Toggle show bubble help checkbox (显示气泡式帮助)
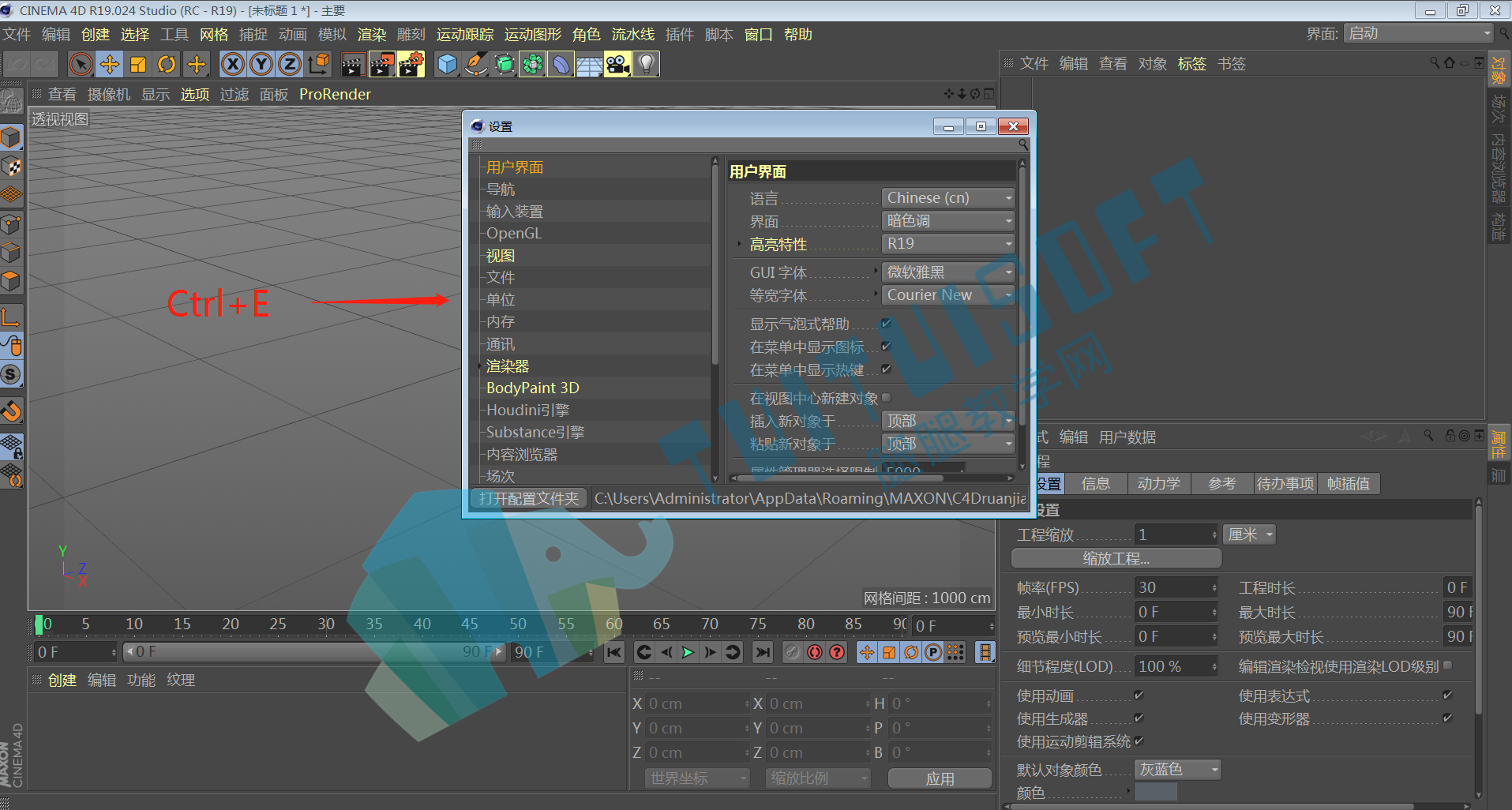 (887, 324)
